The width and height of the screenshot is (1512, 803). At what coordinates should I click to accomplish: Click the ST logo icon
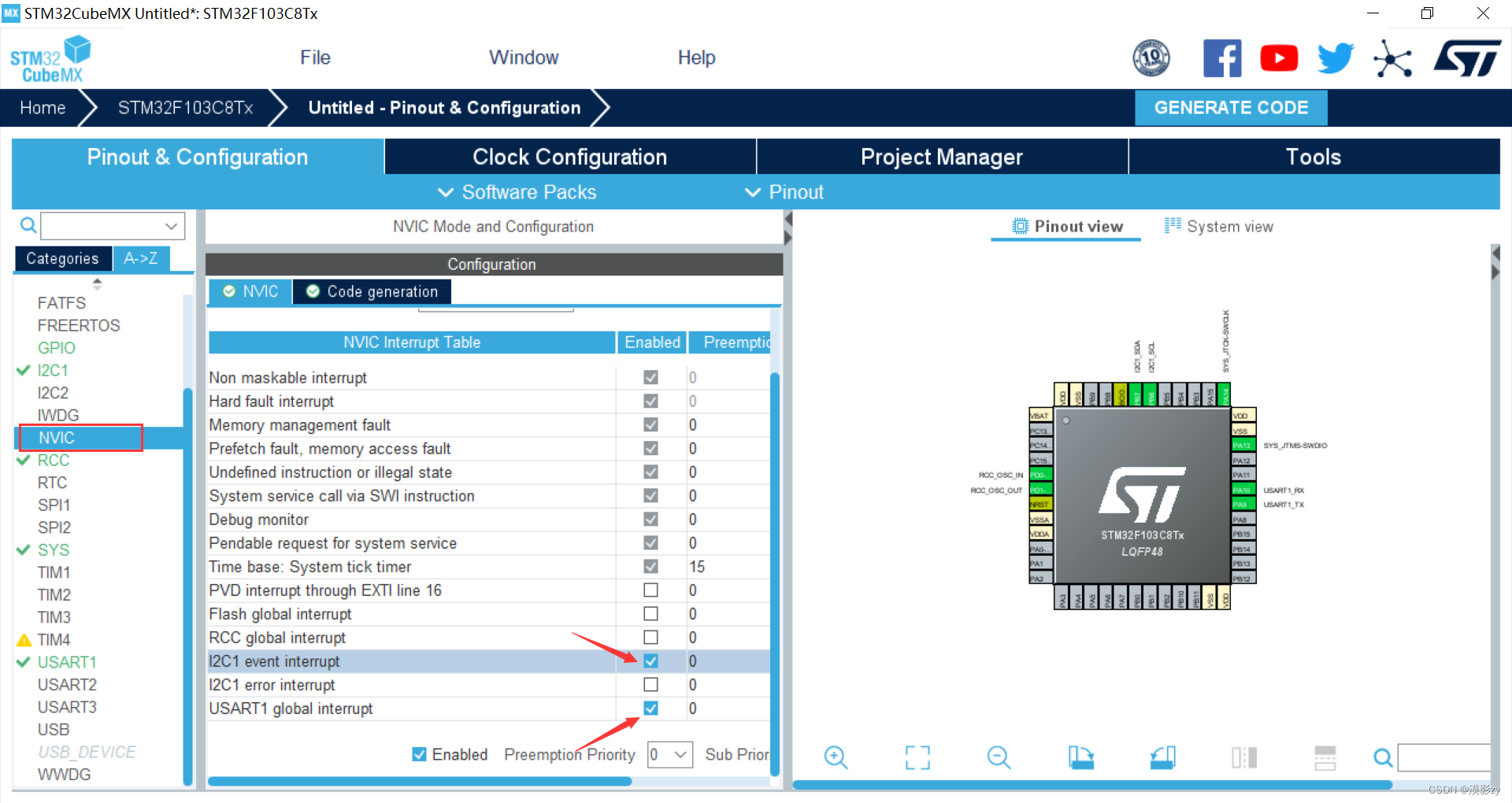[x=1467, y=58]
